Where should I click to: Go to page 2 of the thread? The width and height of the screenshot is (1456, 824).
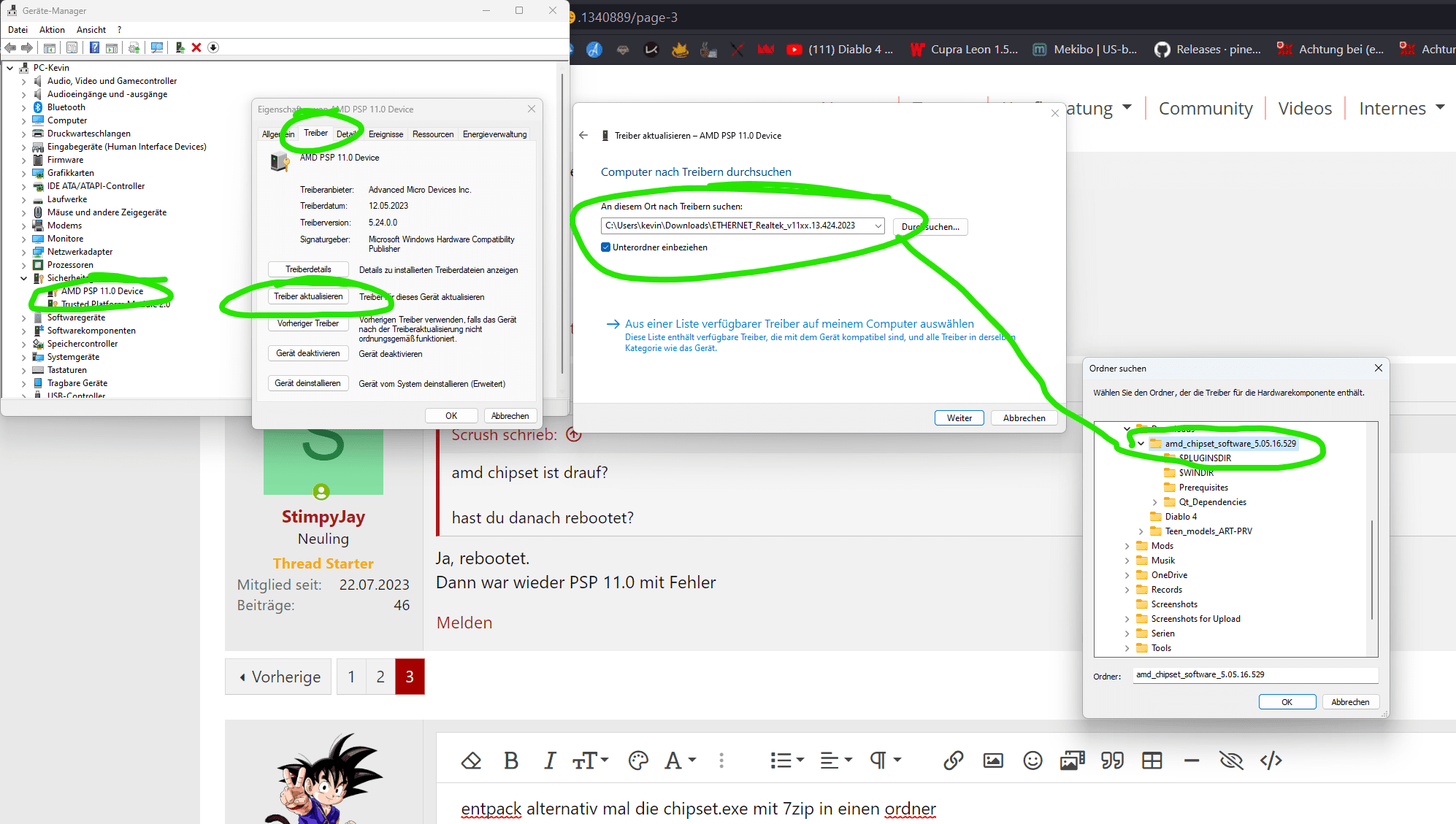[380, 677]
